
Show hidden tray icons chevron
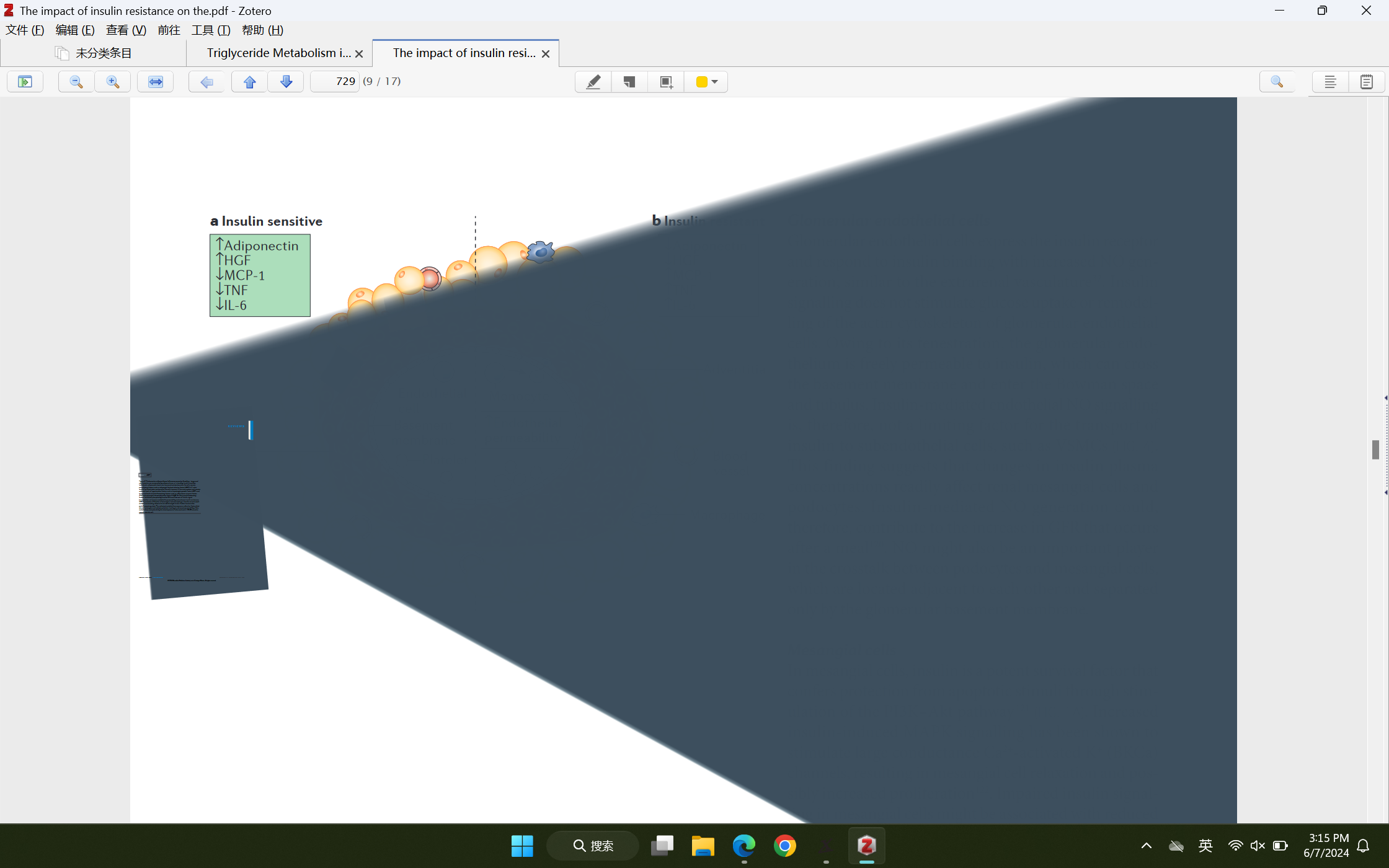click(1147, 845)
